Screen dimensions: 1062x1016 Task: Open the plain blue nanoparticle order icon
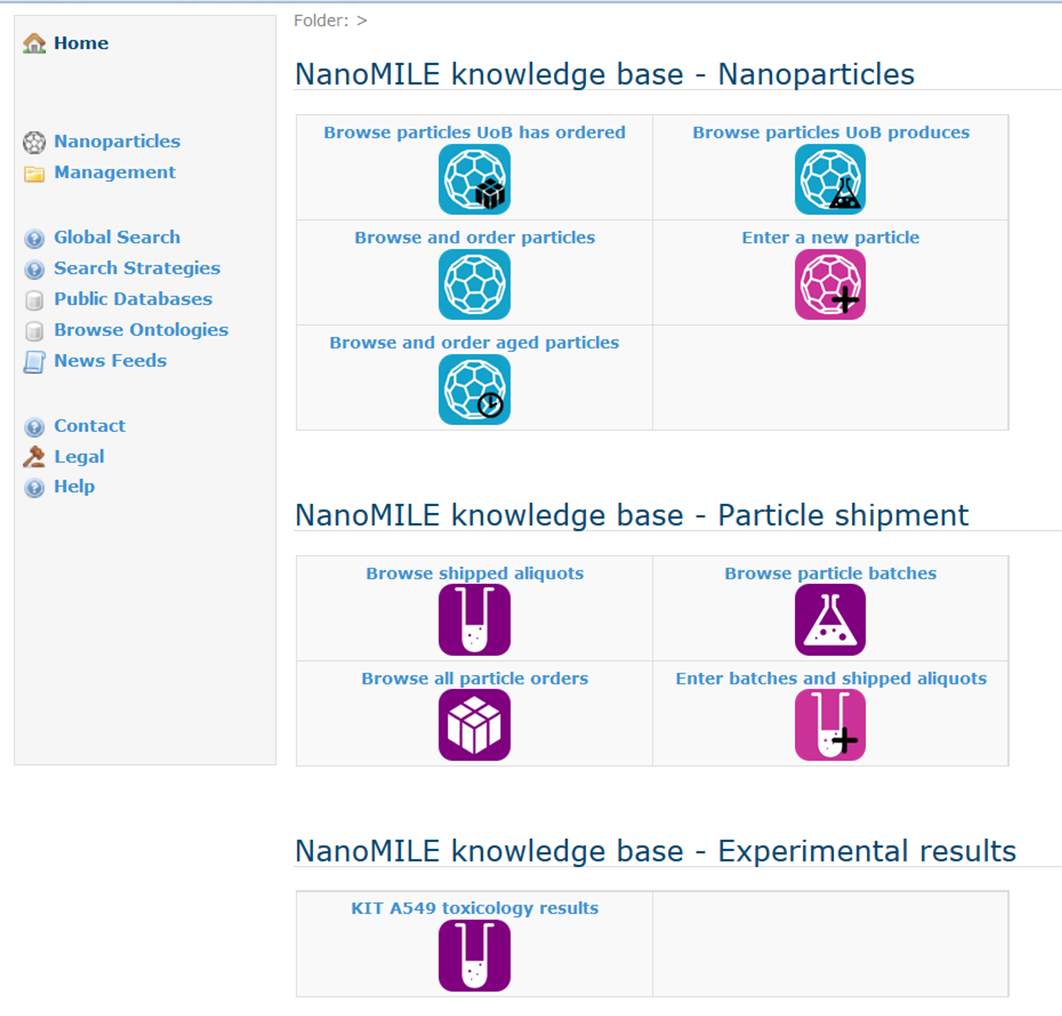pyautogui.click(x=474, y=284)
